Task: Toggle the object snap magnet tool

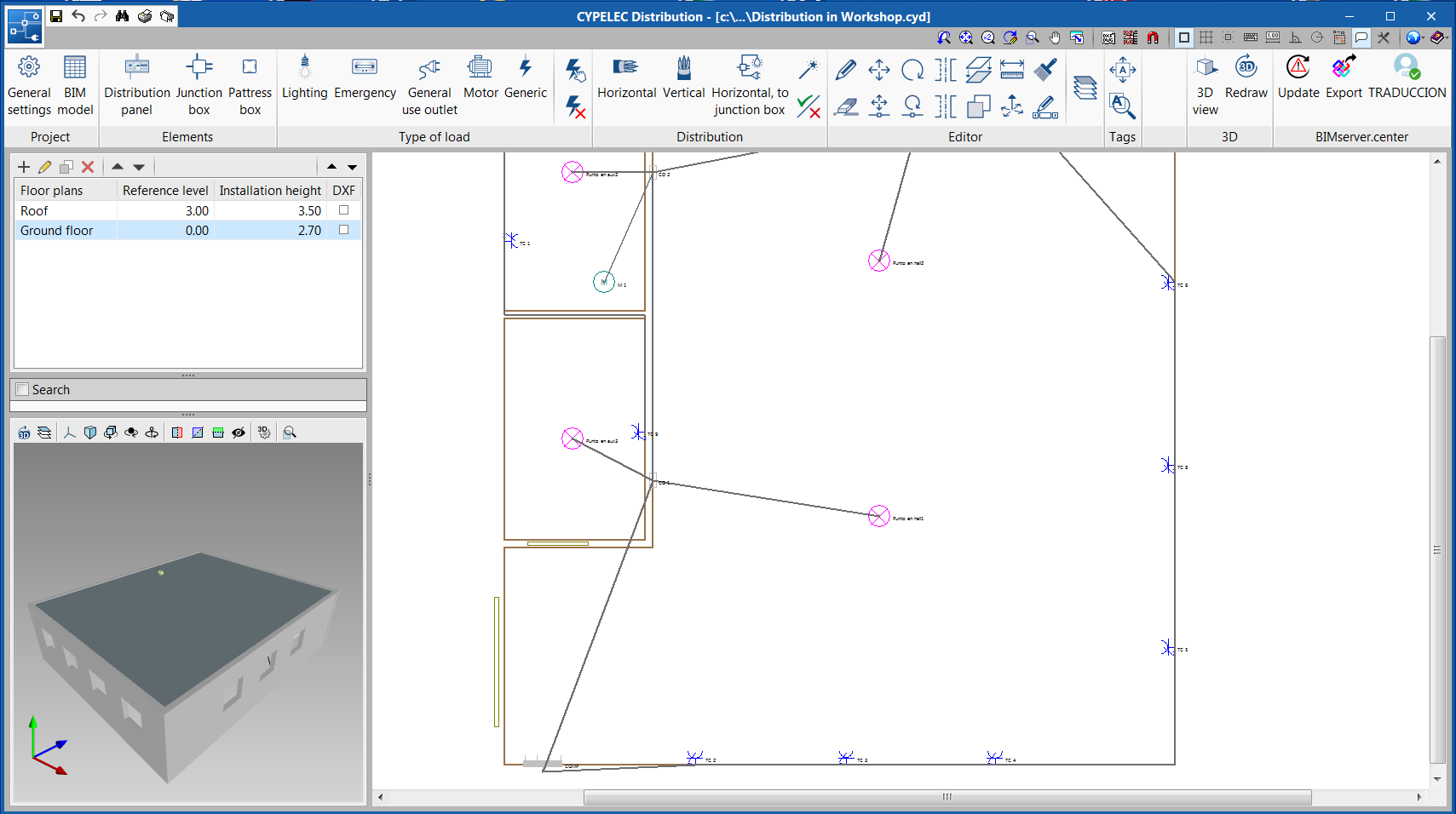Action: (x=1152, y=37)
